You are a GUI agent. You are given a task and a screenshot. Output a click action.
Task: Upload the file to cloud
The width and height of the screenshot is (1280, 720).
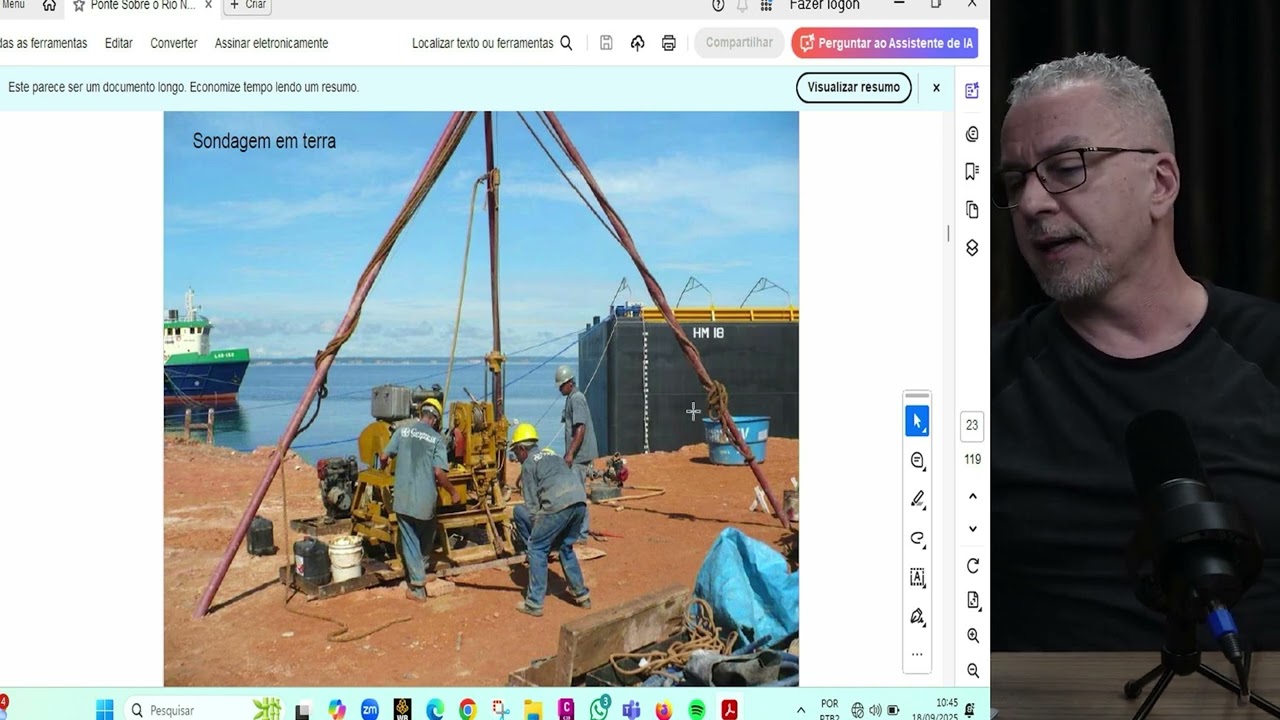coord(637,43)
